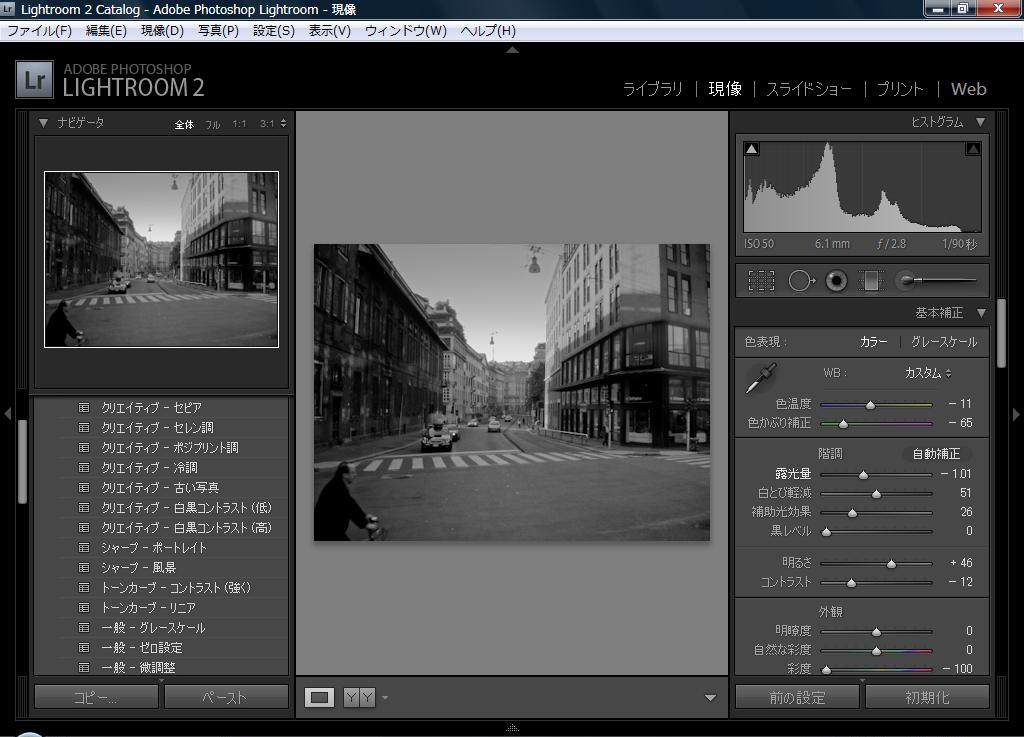Choose the Graduated Filter tool
1024x737 pixels.
pyautogui.click(x=871, y=281)
